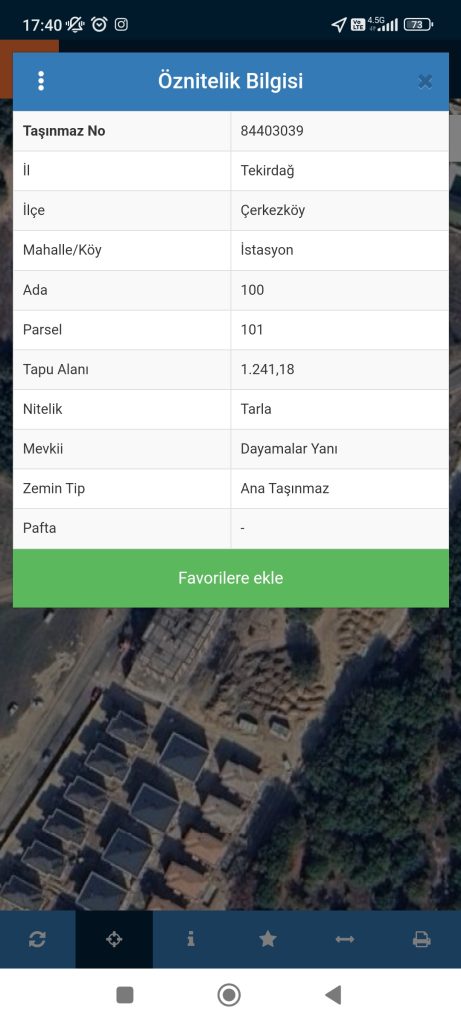Tap the Android recent apps square button
The width and height of the screenshot is (461, 1024).
tap(125, 995)
